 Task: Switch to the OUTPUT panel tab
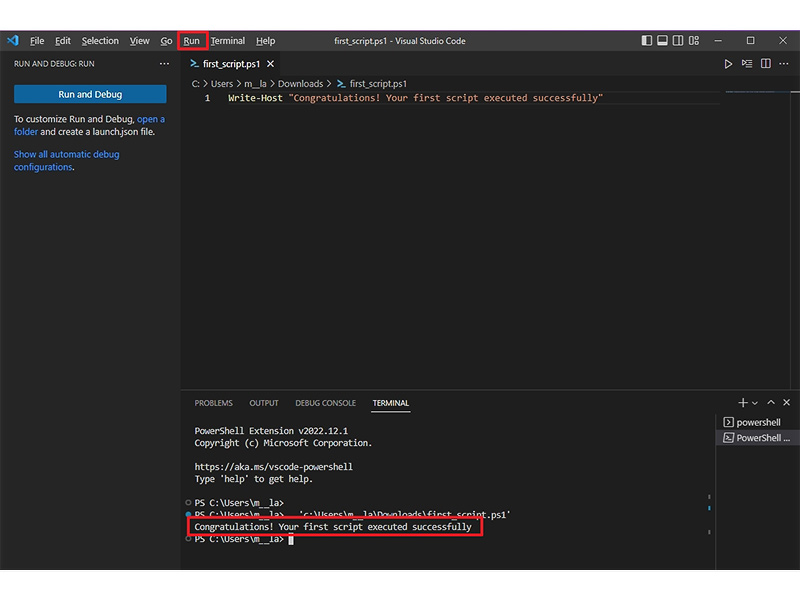pyautogui.click(x=264, y=403)
